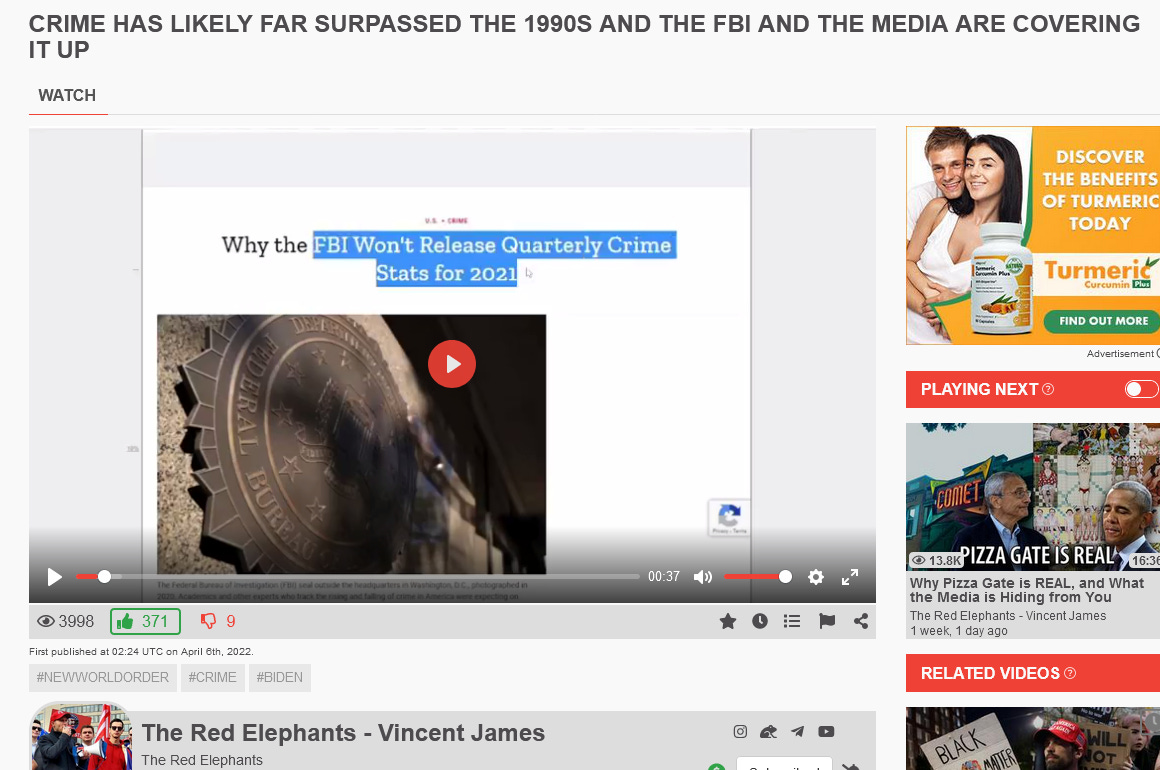Like the video with thumbs-up 371
1160x770 pixels.
click(145, 621)
